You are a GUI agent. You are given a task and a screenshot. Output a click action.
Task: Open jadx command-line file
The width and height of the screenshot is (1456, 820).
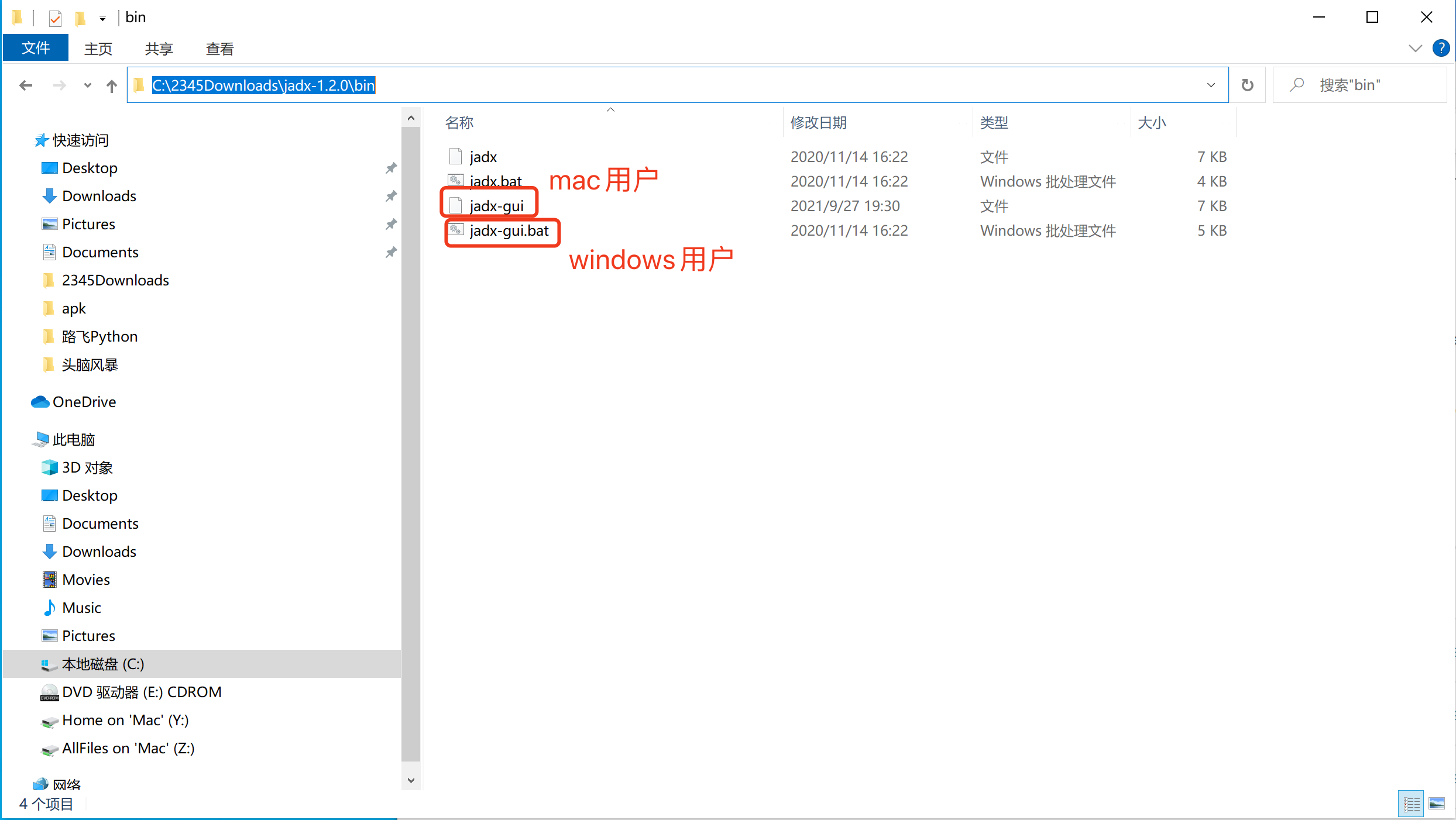tap(483, 156)
